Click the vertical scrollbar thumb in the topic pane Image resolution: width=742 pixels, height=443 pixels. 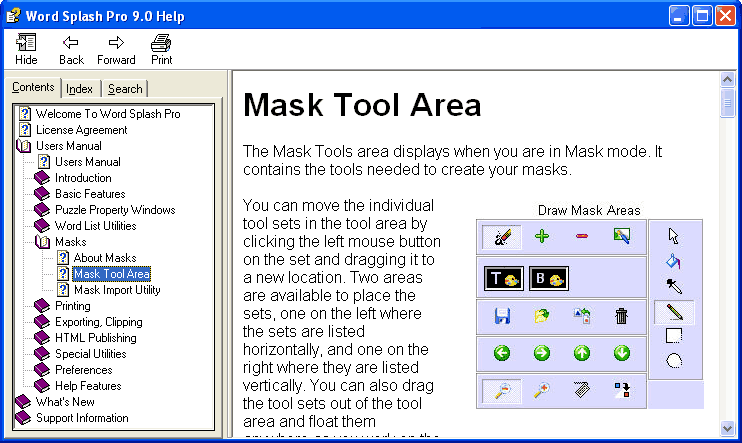click(727, 103)
